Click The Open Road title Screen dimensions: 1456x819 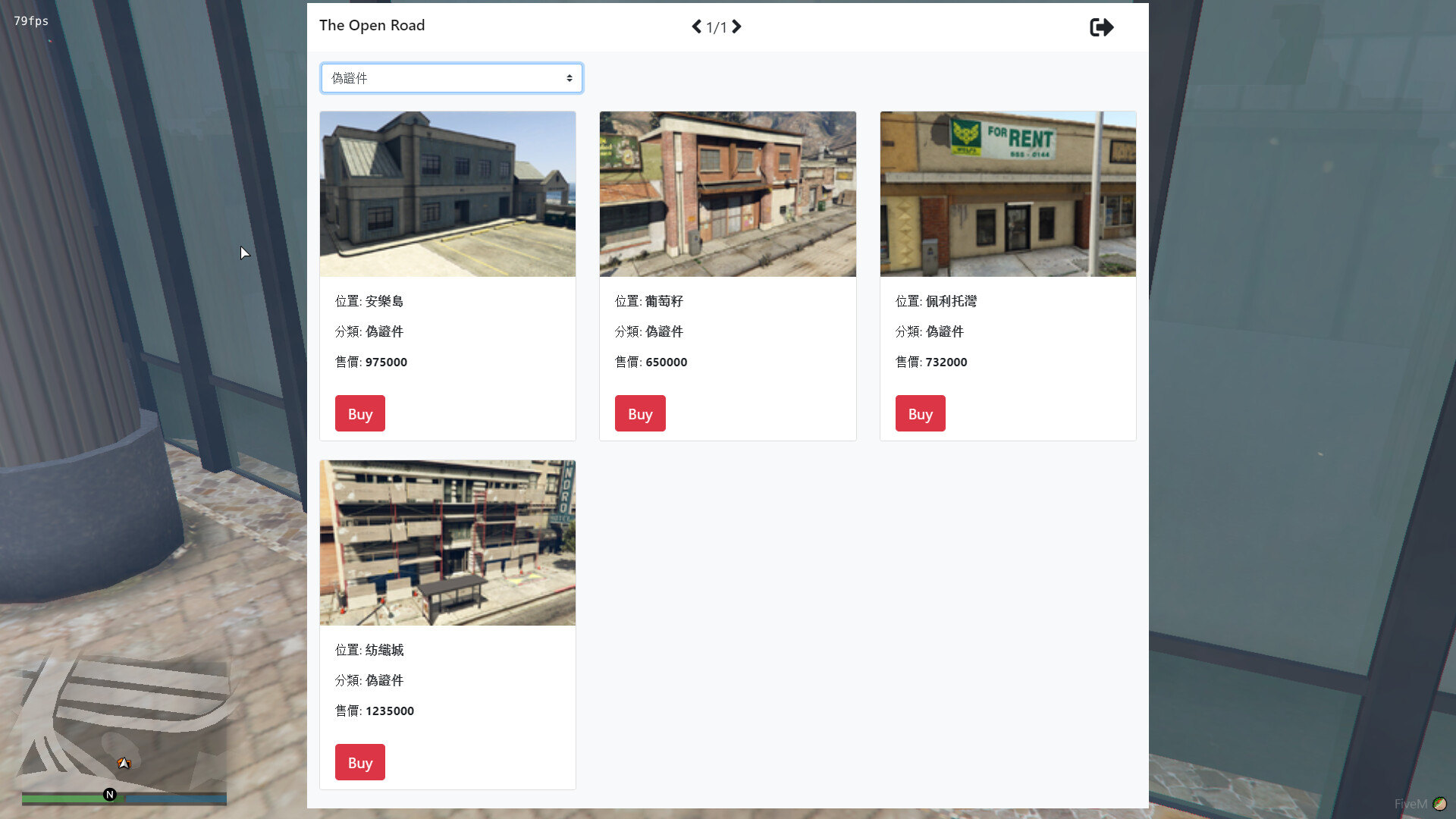tap(372, 25)
